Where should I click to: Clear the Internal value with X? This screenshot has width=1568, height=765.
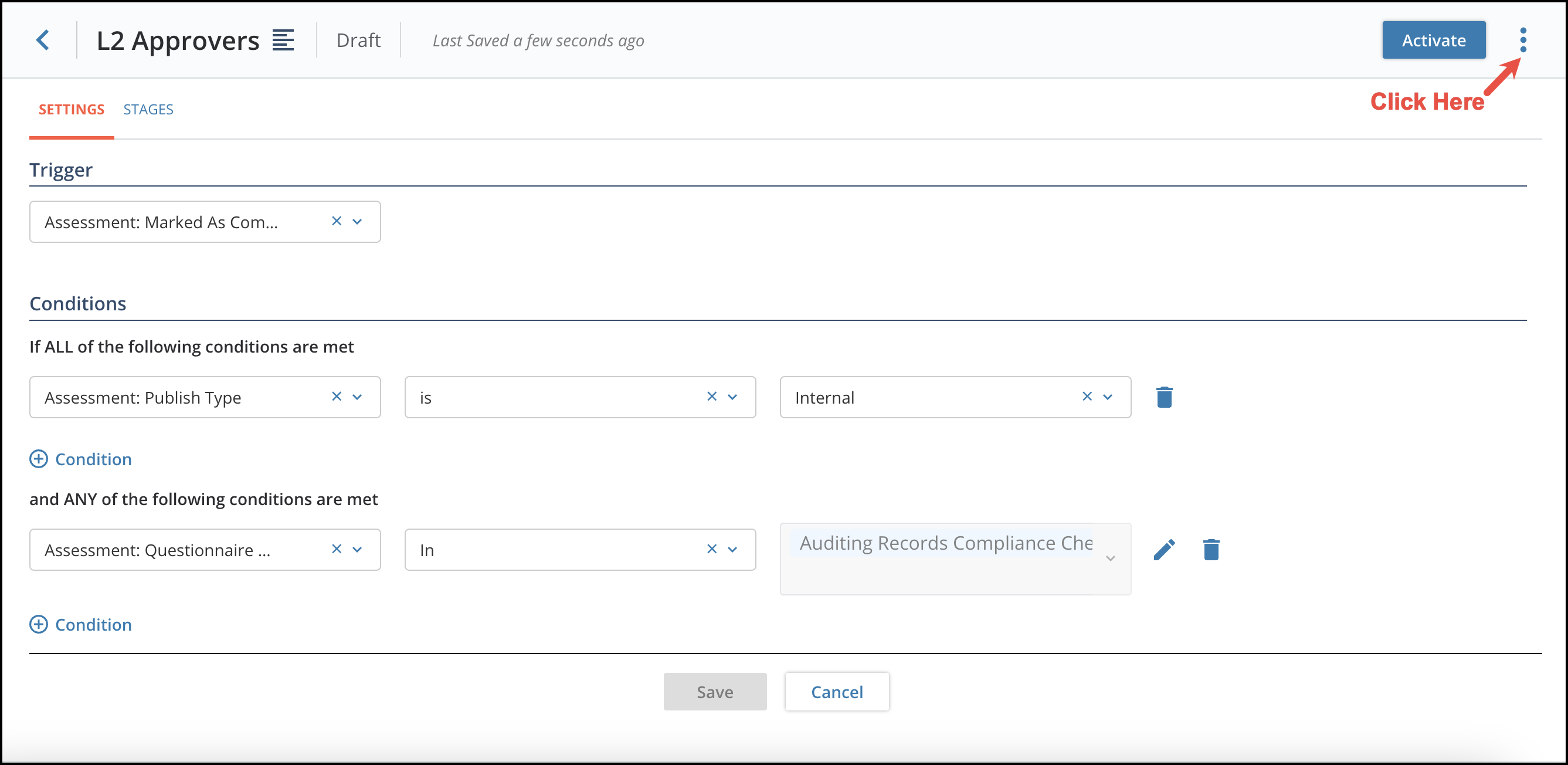(1087, 397)
